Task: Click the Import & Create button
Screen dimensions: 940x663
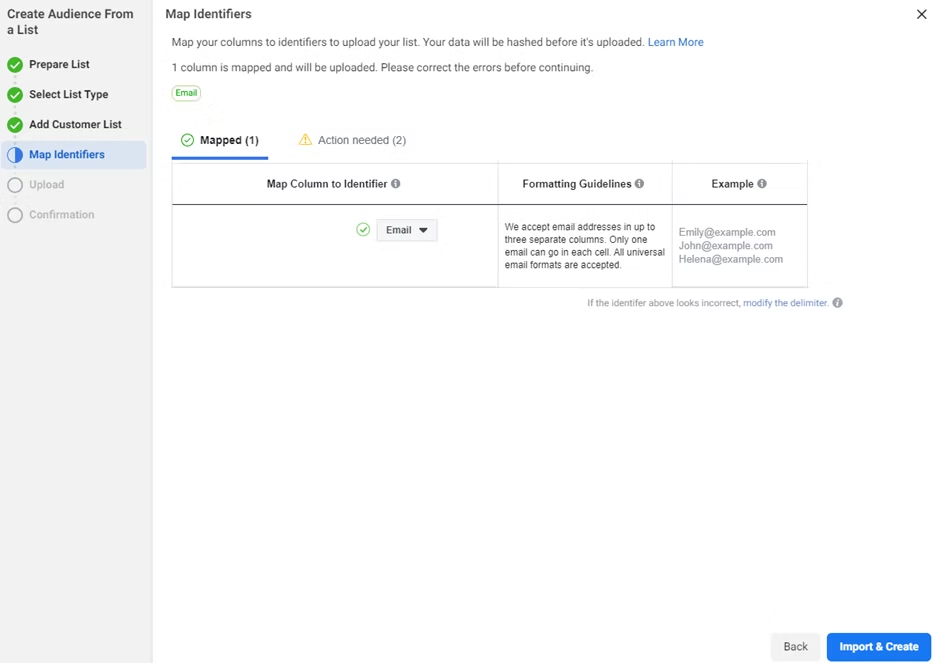Action: (878, 647)
